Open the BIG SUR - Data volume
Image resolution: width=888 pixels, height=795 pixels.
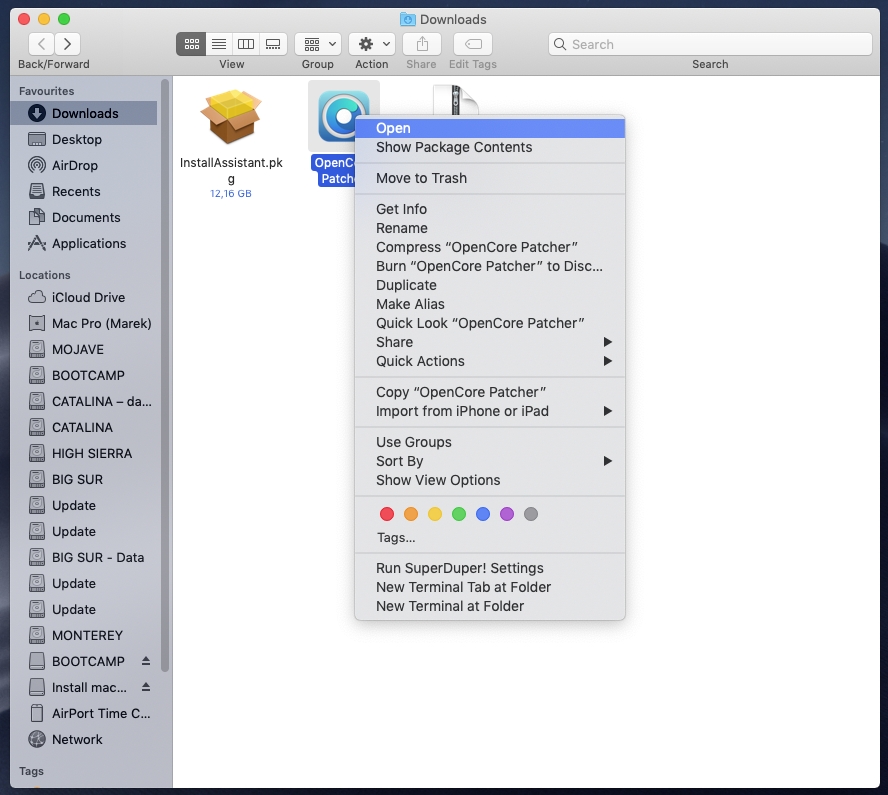[x=84, y=558]
